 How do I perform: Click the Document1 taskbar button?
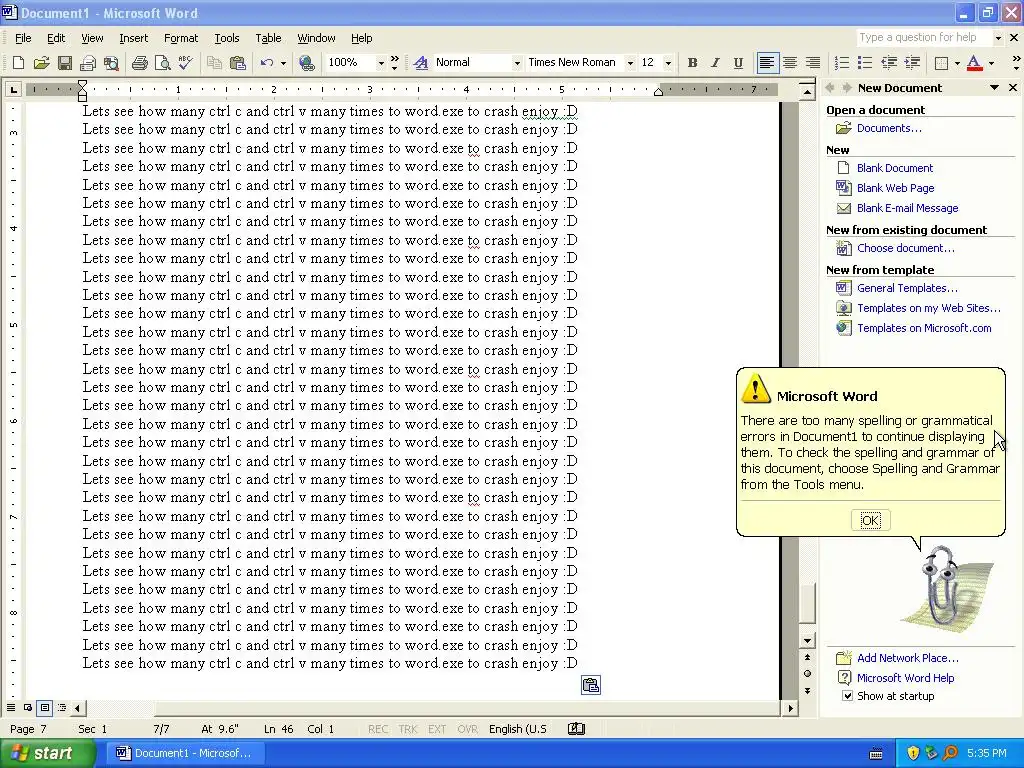pyautogui.click(x=184, y=753)
